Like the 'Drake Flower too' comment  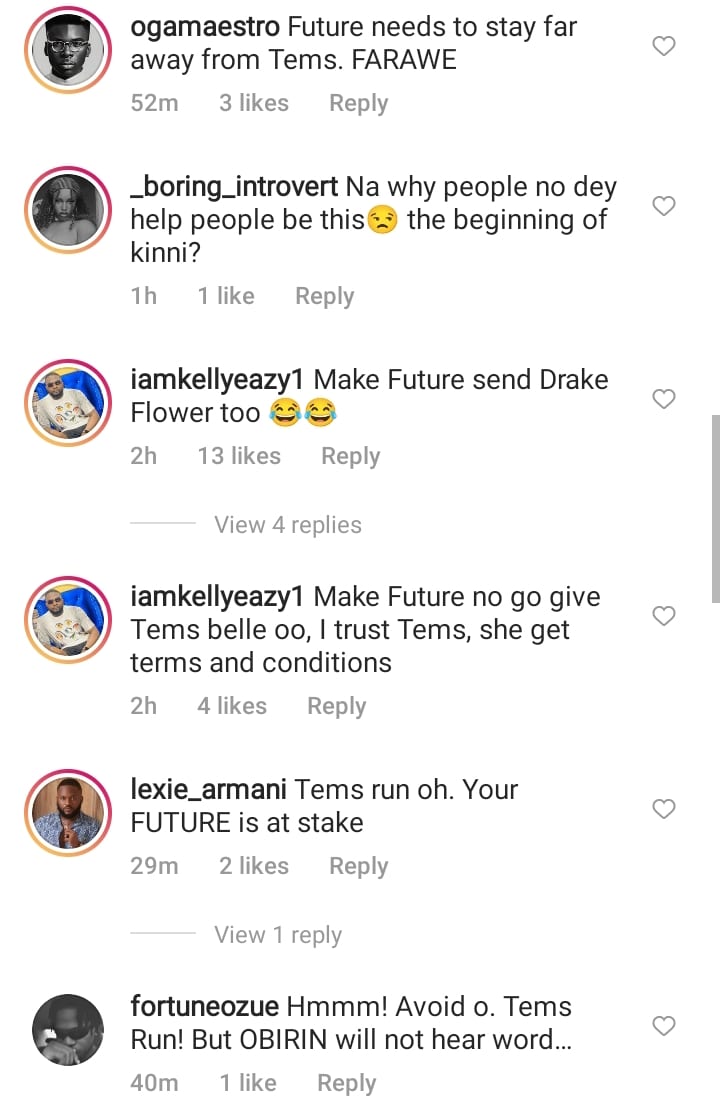pyautogui.click(x=664, y=399)
